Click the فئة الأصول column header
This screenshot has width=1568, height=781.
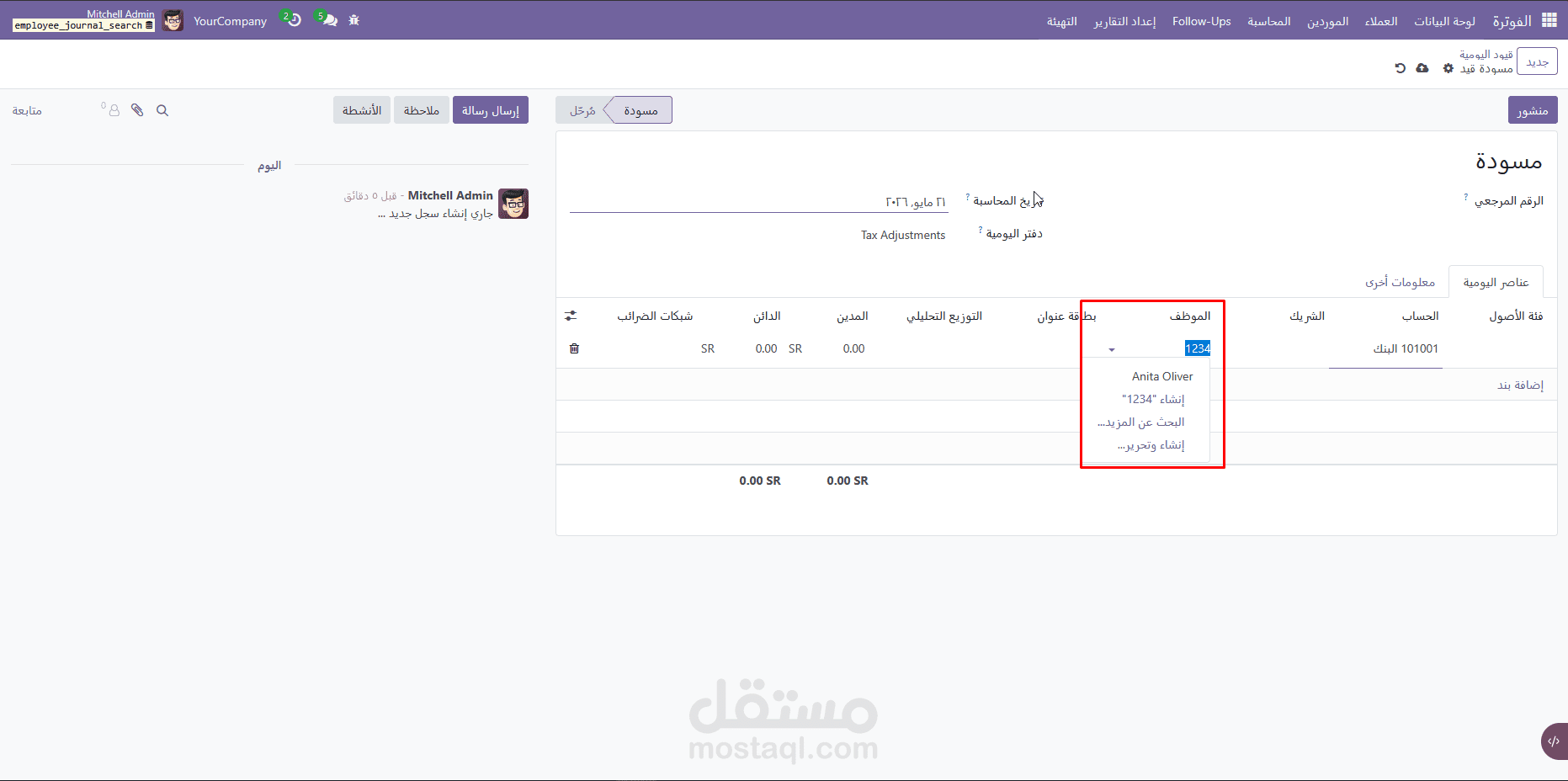click(1516, 316)
